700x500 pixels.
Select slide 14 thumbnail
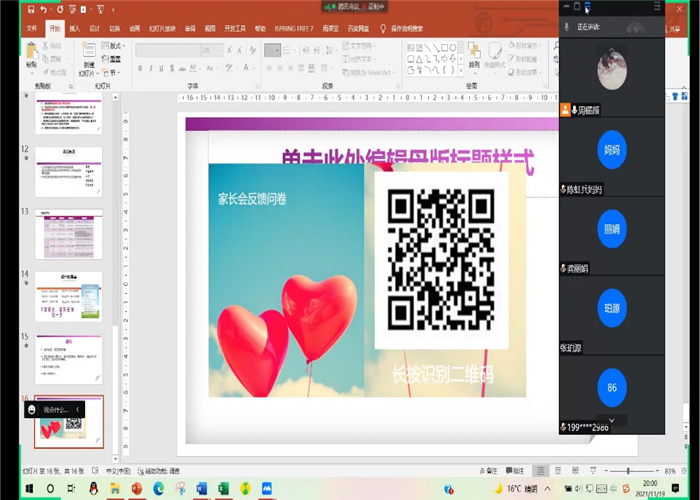pyautogui.click(x=69, y=296)
